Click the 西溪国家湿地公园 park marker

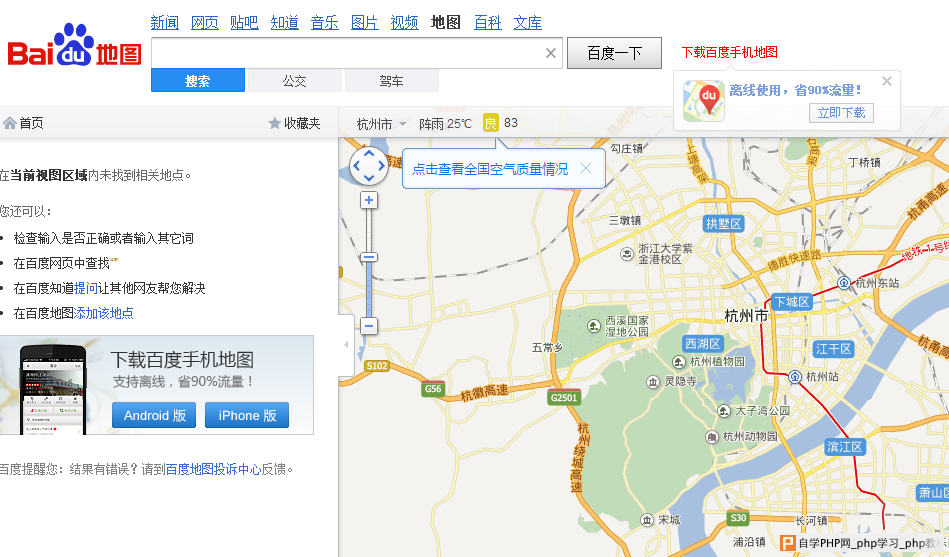594,326
